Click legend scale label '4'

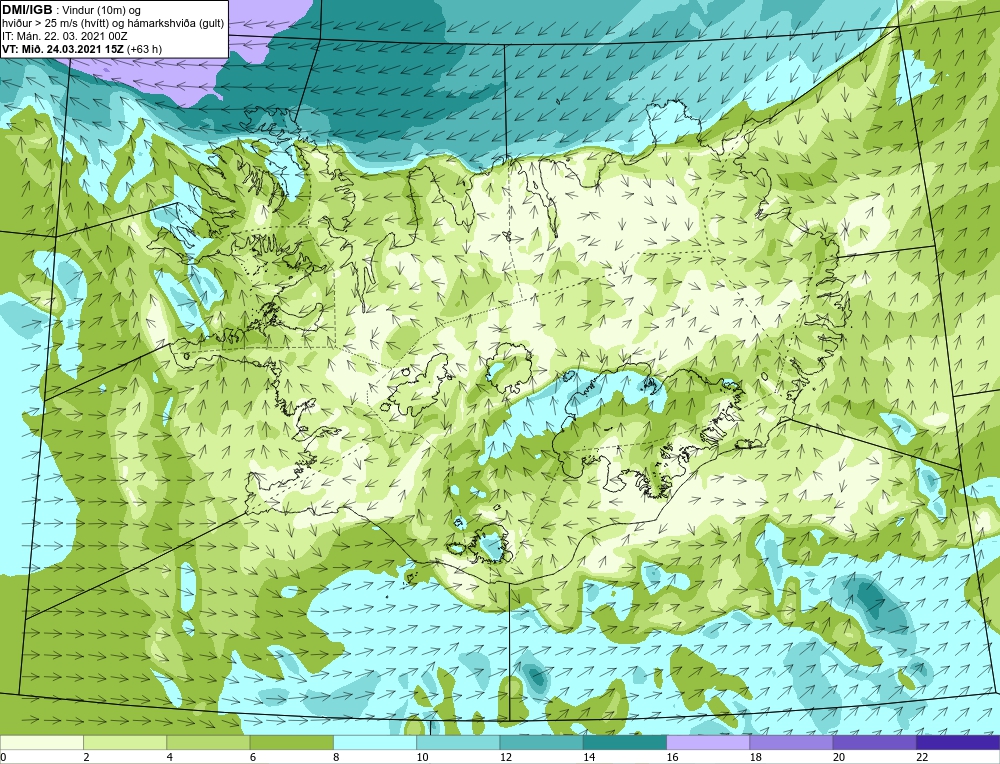pos(170,757)
